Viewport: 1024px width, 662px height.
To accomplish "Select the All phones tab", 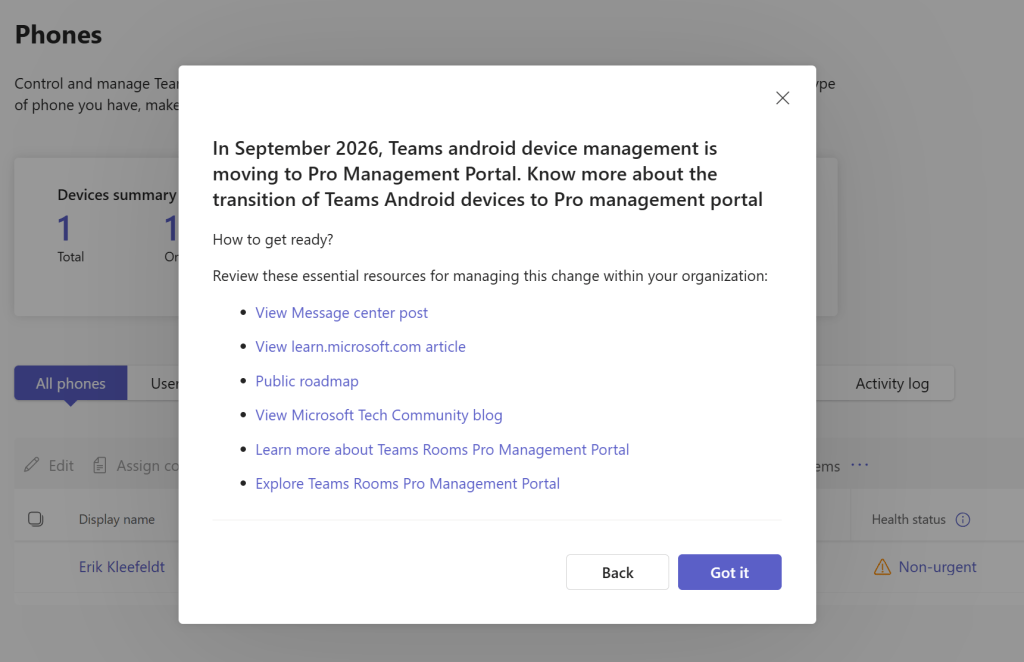I will [71, 383].
